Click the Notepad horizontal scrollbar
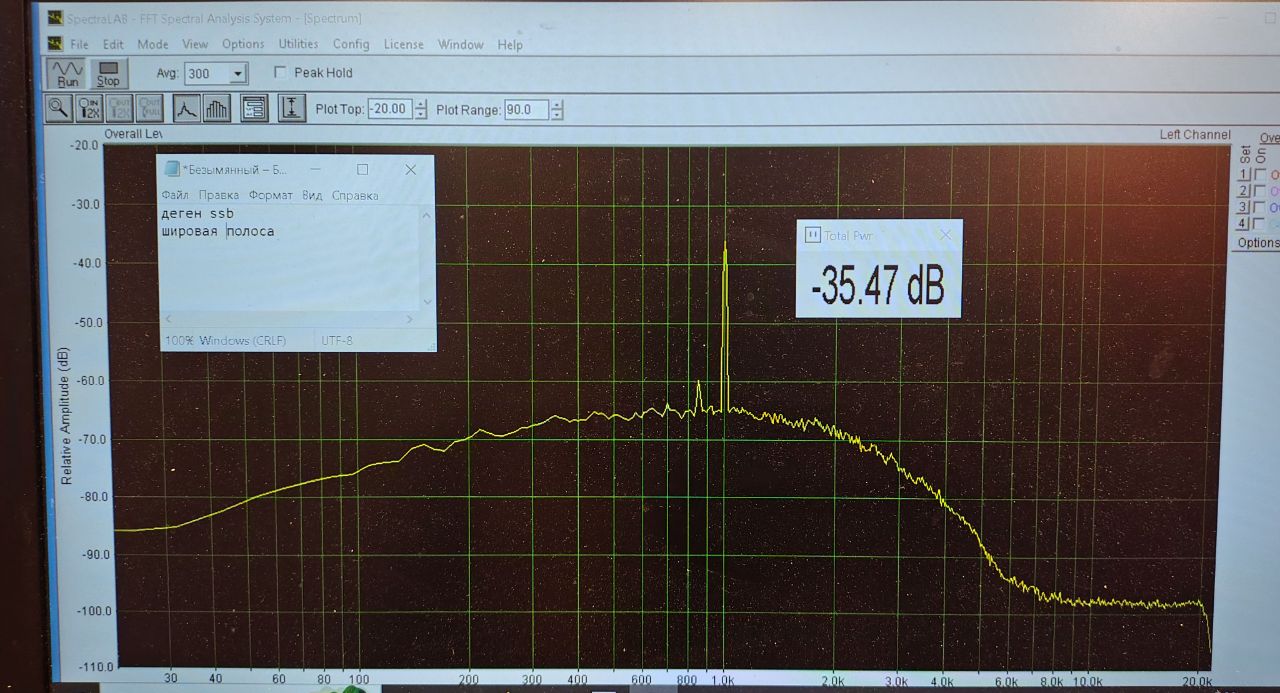Screen dimensions: 1280x693 tap(289, 319)
